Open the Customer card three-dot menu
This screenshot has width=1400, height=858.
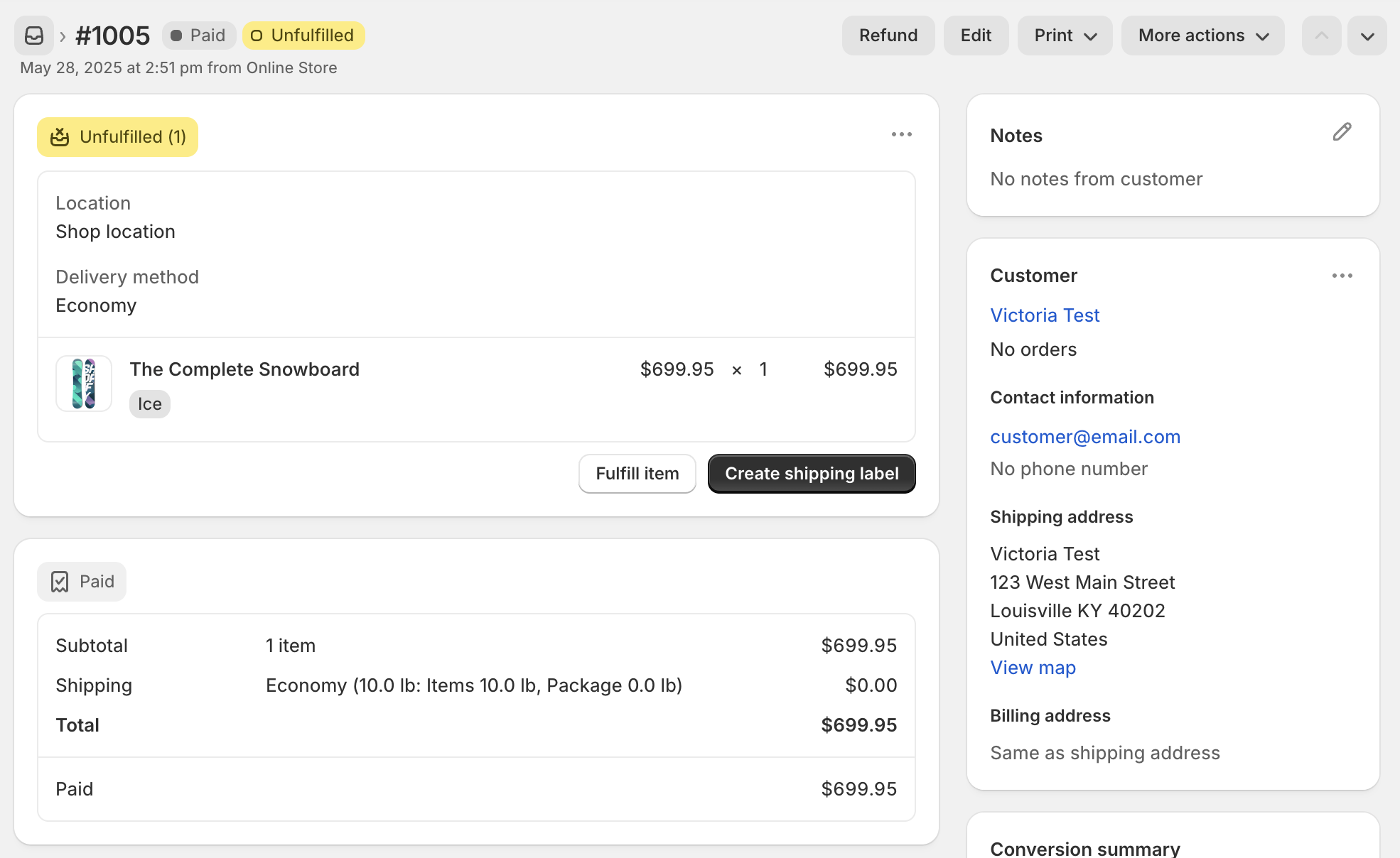(1342, 276)
